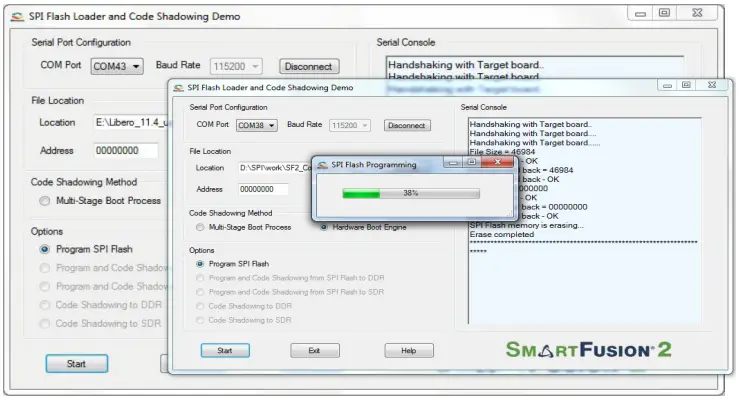The image size is (741, 398).
Task: Minimize the SPI Flash Programming dialog
Action: 453,163
